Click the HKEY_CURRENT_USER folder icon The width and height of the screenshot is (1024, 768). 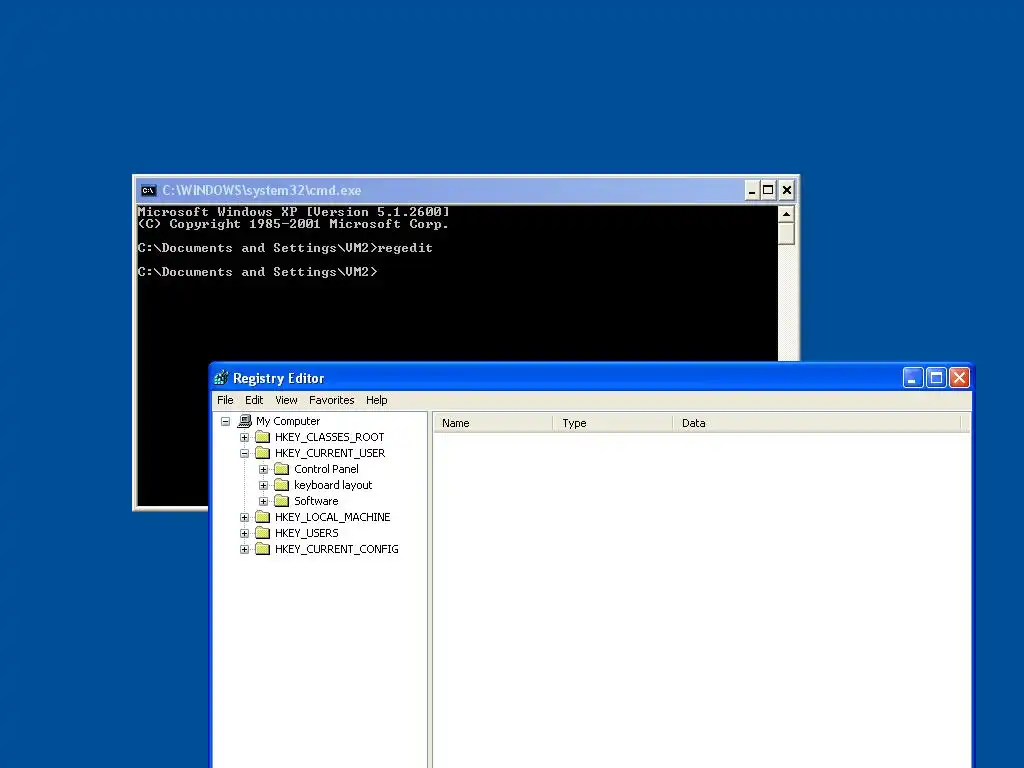point(263,453)
